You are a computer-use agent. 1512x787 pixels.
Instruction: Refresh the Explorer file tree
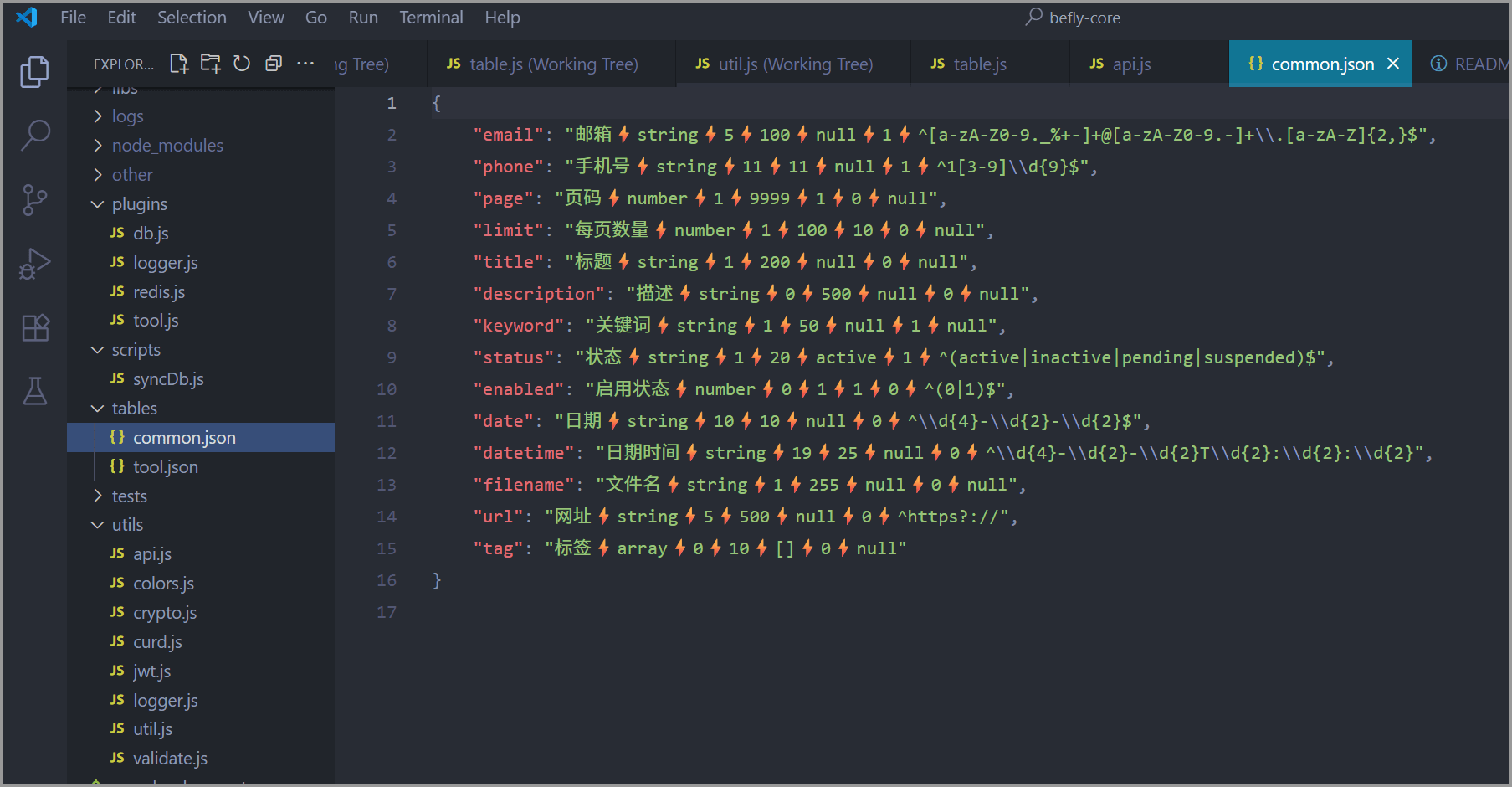pyautogui.click(x=242, y=64)
